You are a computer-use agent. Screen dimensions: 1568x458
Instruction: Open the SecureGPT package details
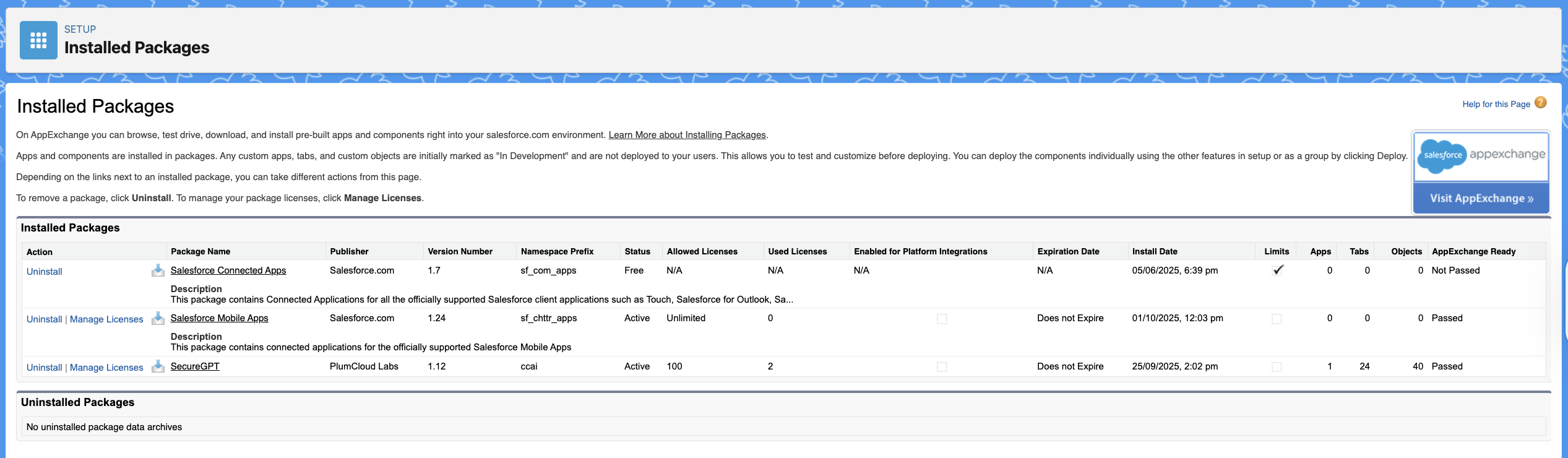[x=195, y=366]
